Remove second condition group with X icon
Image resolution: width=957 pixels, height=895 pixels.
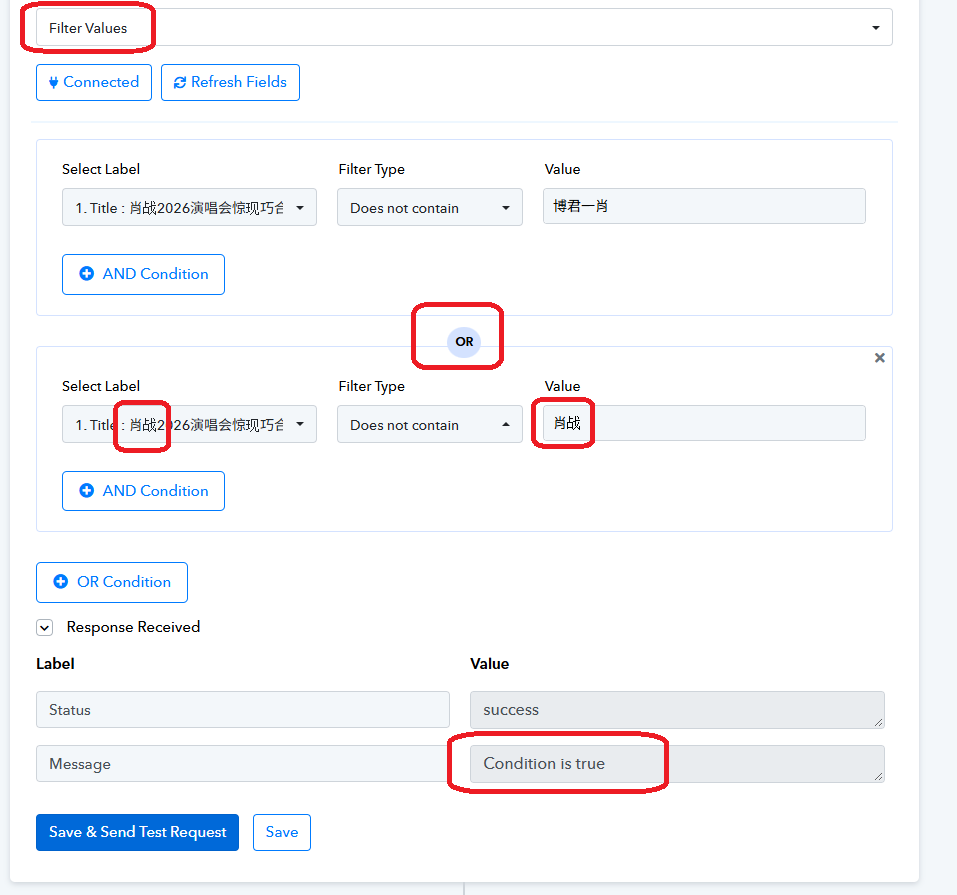[879, 358]
